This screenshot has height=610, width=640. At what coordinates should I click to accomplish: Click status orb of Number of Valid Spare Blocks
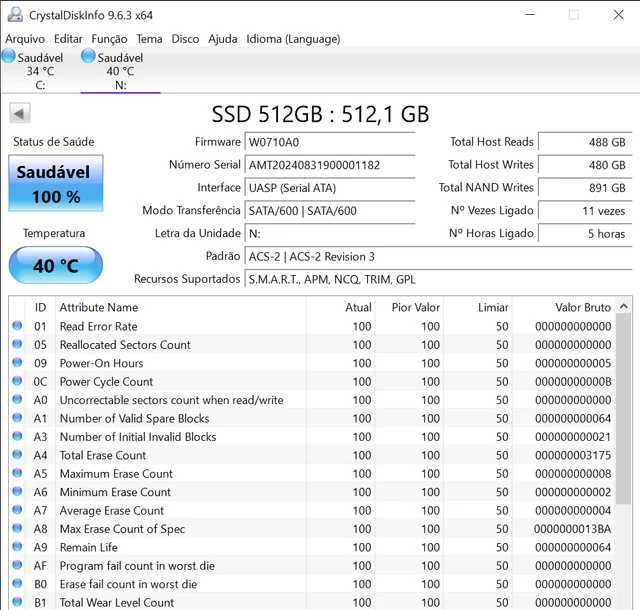click(x=17, y=417)
